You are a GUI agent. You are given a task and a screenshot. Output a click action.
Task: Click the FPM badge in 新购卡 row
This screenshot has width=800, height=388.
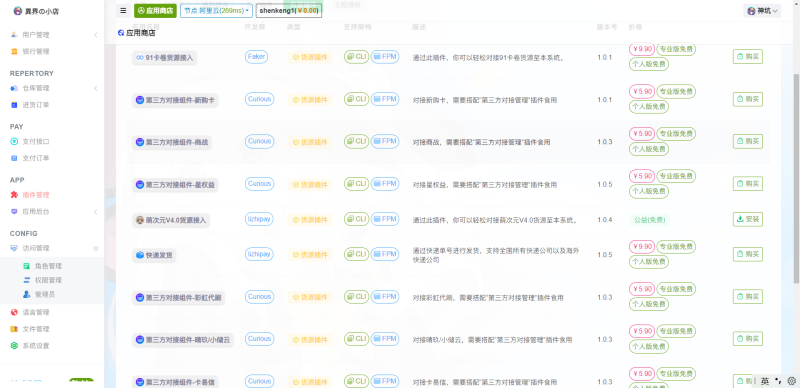385,99
